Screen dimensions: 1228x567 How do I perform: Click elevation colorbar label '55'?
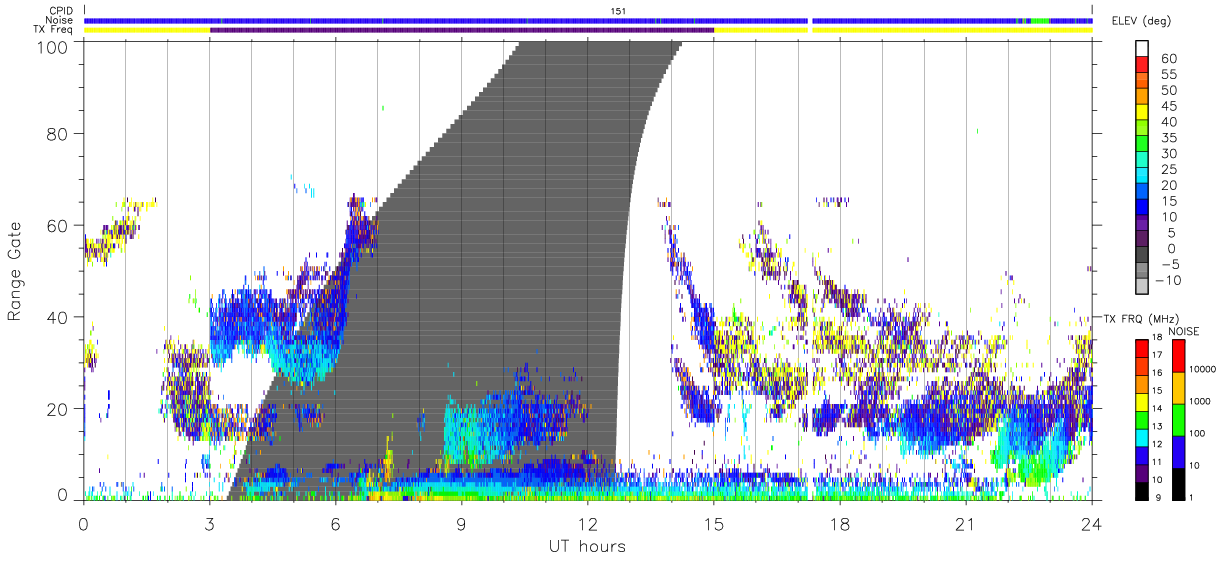tap(1169, 75)
